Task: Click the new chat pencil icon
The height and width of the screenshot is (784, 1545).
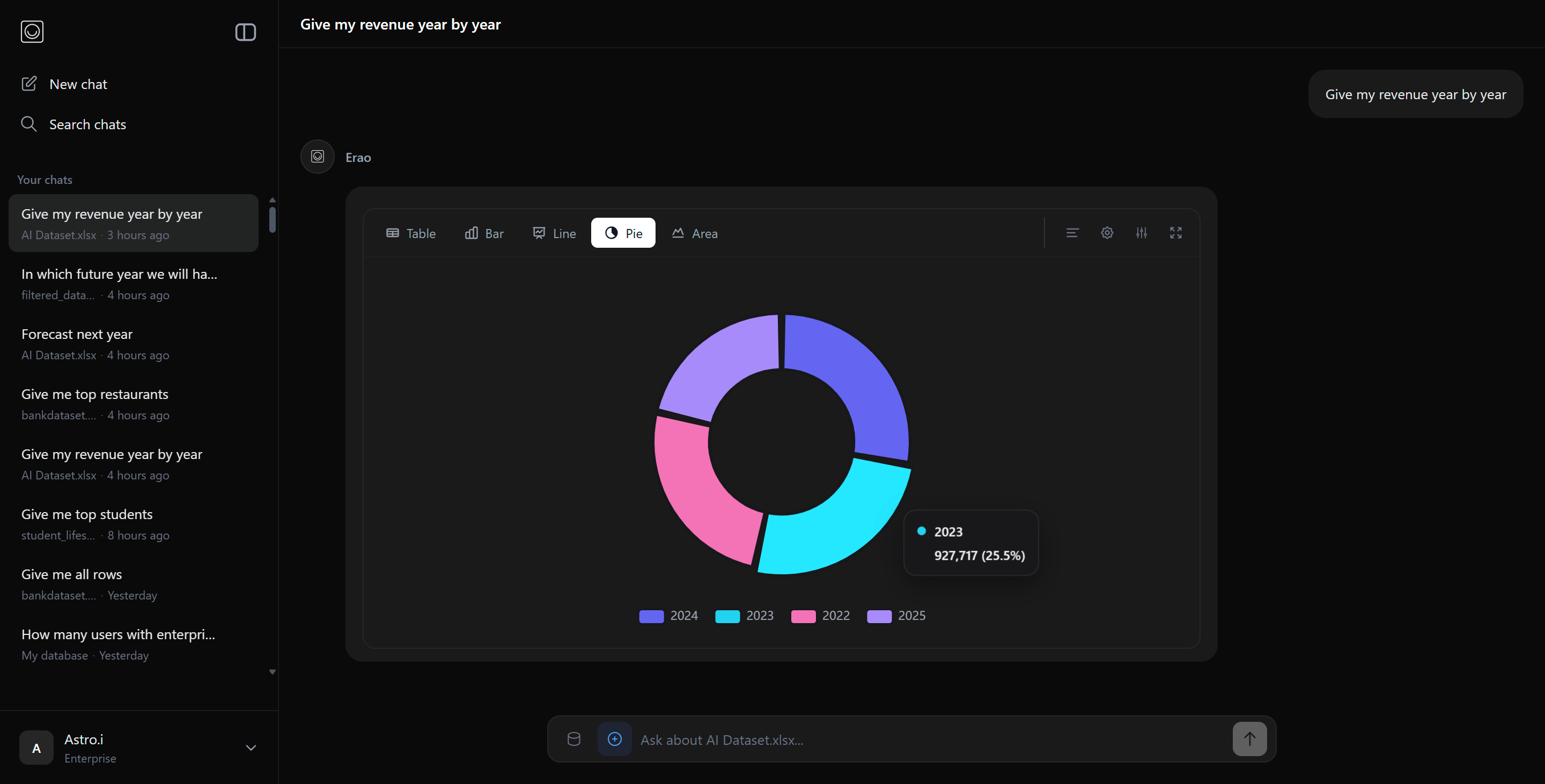Action: click(29, 84)
